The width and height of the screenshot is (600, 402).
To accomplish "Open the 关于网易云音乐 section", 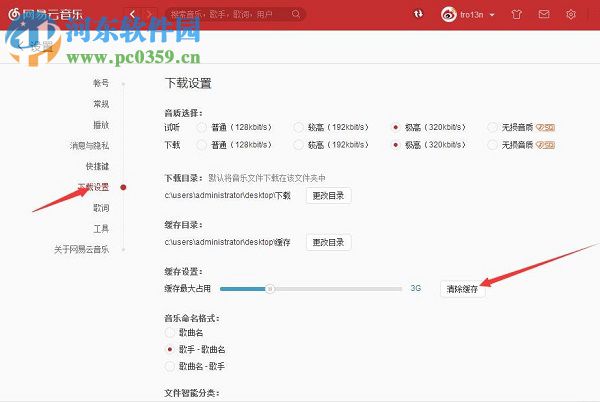I will pyautogui.click(x=81, y=249).
